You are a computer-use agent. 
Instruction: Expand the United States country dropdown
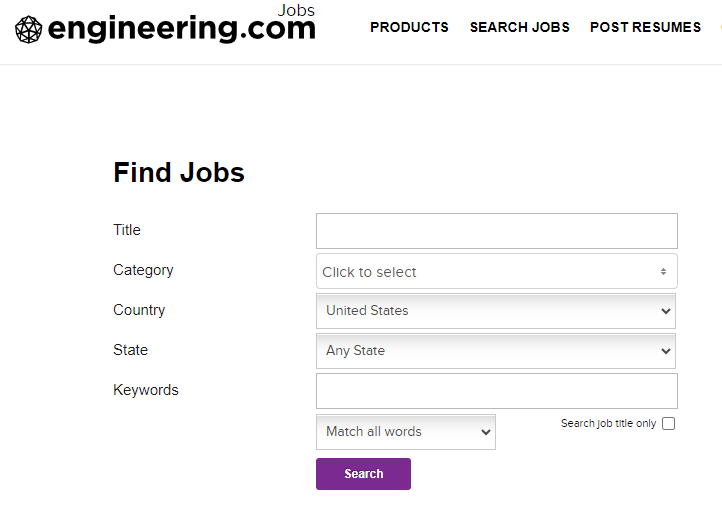[x=496, y=311]
